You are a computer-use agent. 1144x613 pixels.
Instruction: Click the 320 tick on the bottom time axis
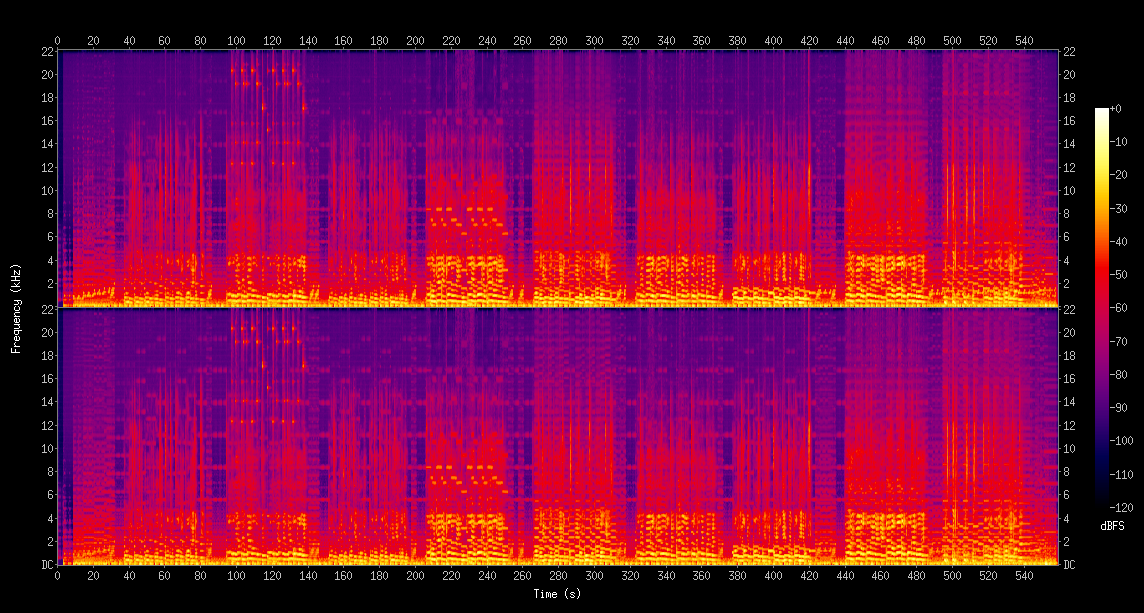(630, 575)
